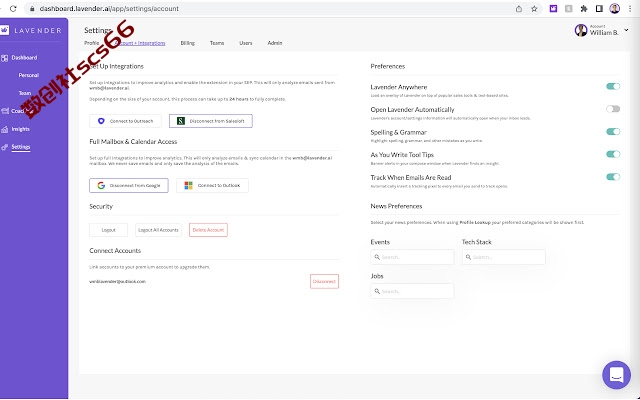The image size is (640, 400).
Task: Click the Settings link icon in the sidebar
Action: [x=4, y=147]
